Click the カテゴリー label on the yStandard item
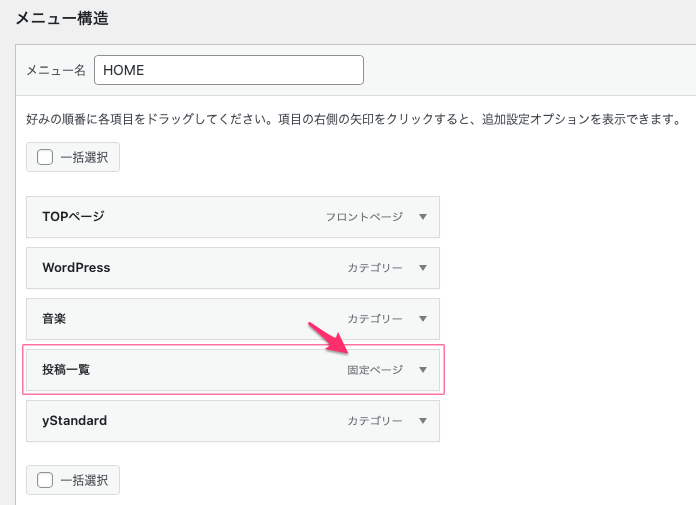The image size is (696, 505). point(375,421)
